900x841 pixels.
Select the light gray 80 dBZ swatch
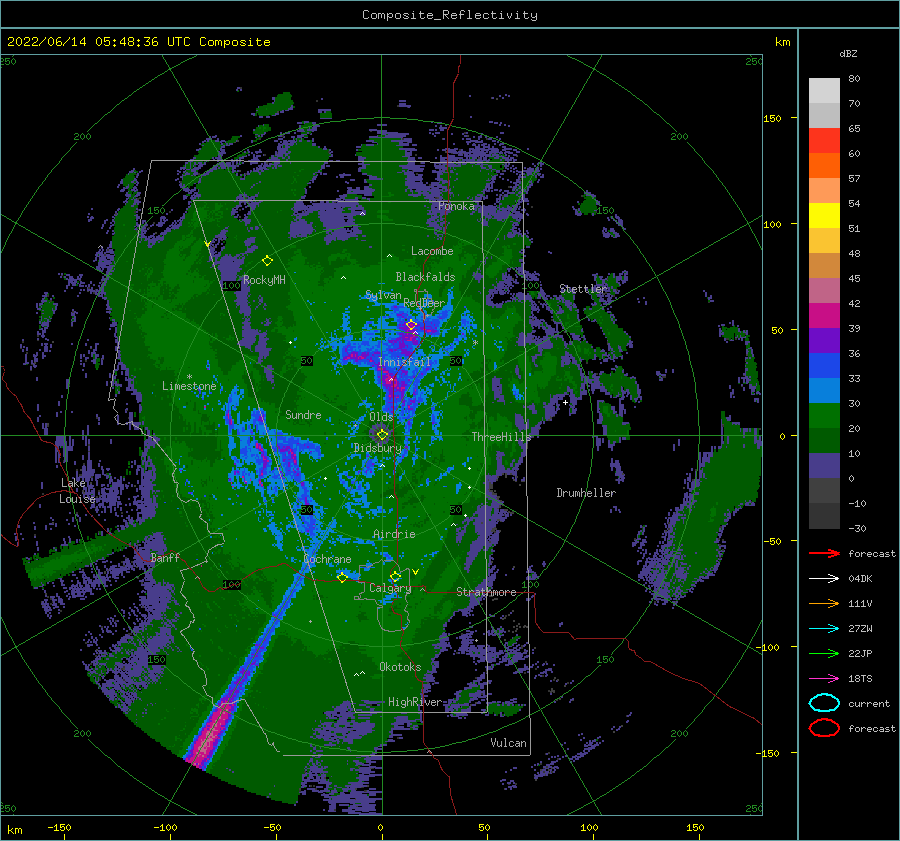pos(824,90)
